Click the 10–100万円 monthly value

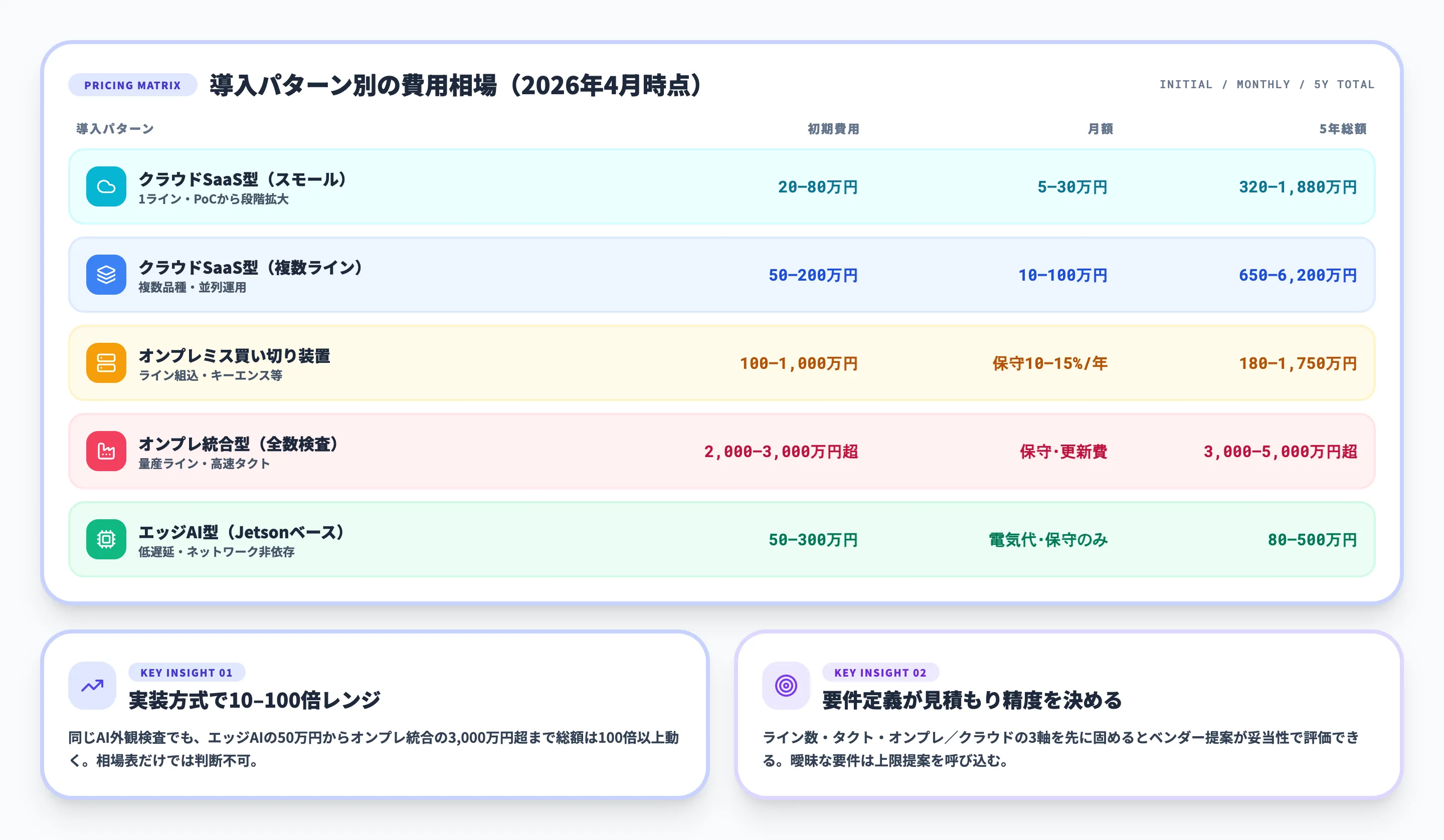1062,275
